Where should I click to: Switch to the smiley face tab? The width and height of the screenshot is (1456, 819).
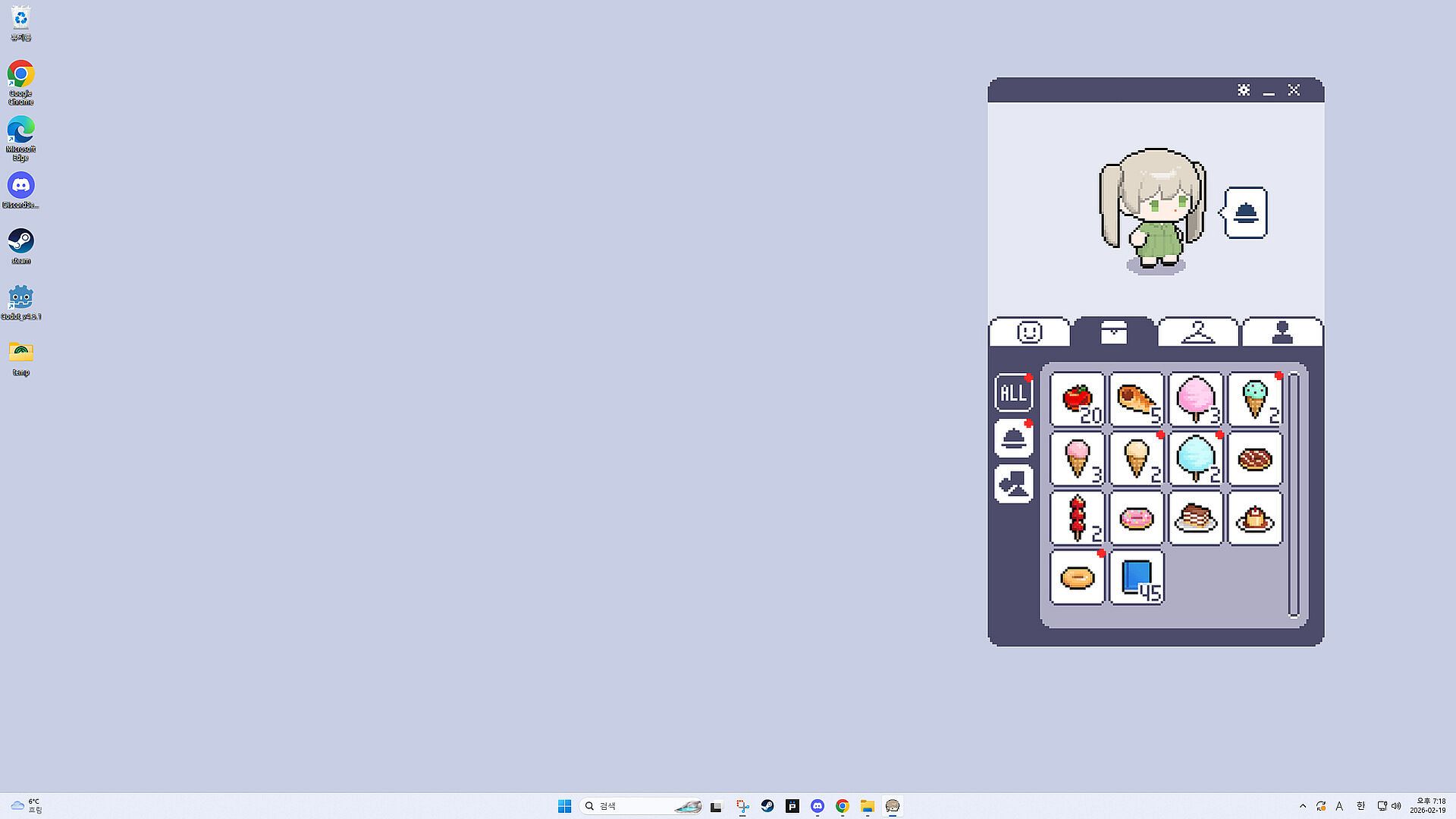1029,332
